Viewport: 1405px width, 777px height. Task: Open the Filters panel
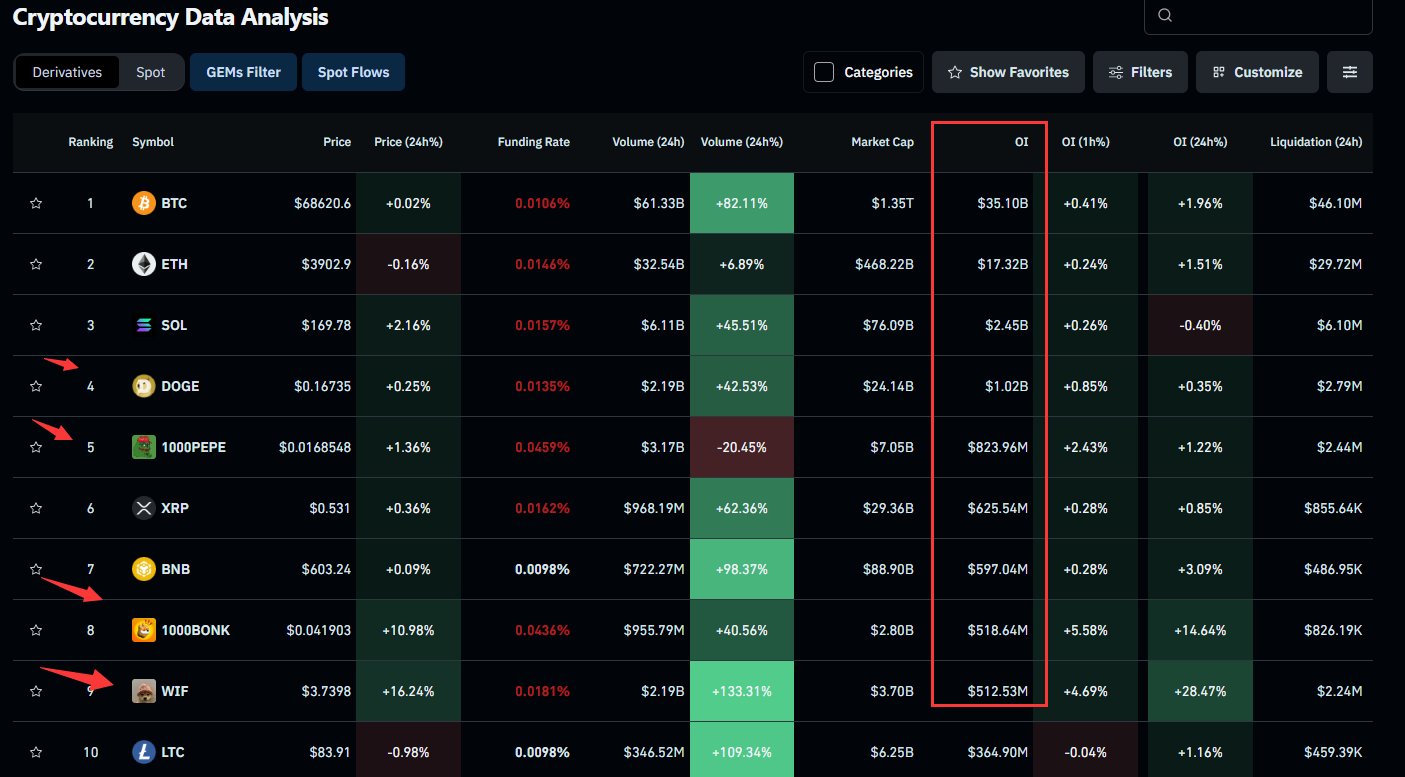(x=1140, y=71)
